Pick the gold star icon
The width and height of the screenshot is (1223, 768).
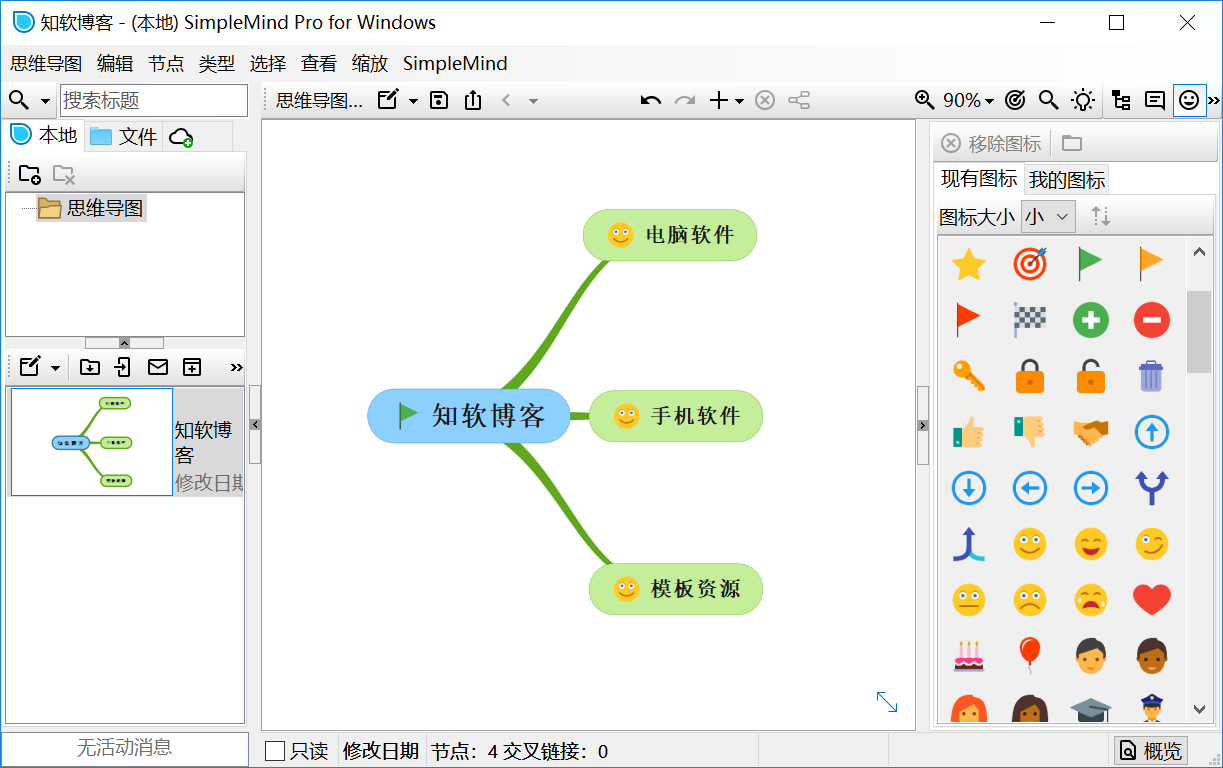point(969,264)
